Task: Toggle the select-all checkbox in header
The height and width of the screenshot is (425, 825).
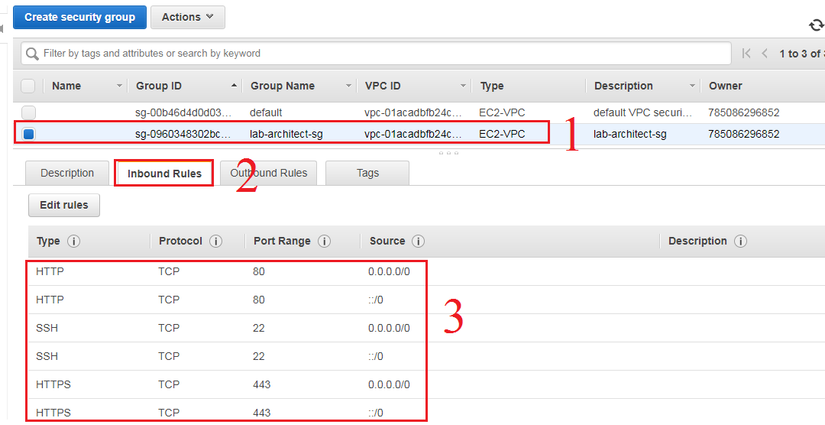Action: pyautogui.click(x=28, y=86)
